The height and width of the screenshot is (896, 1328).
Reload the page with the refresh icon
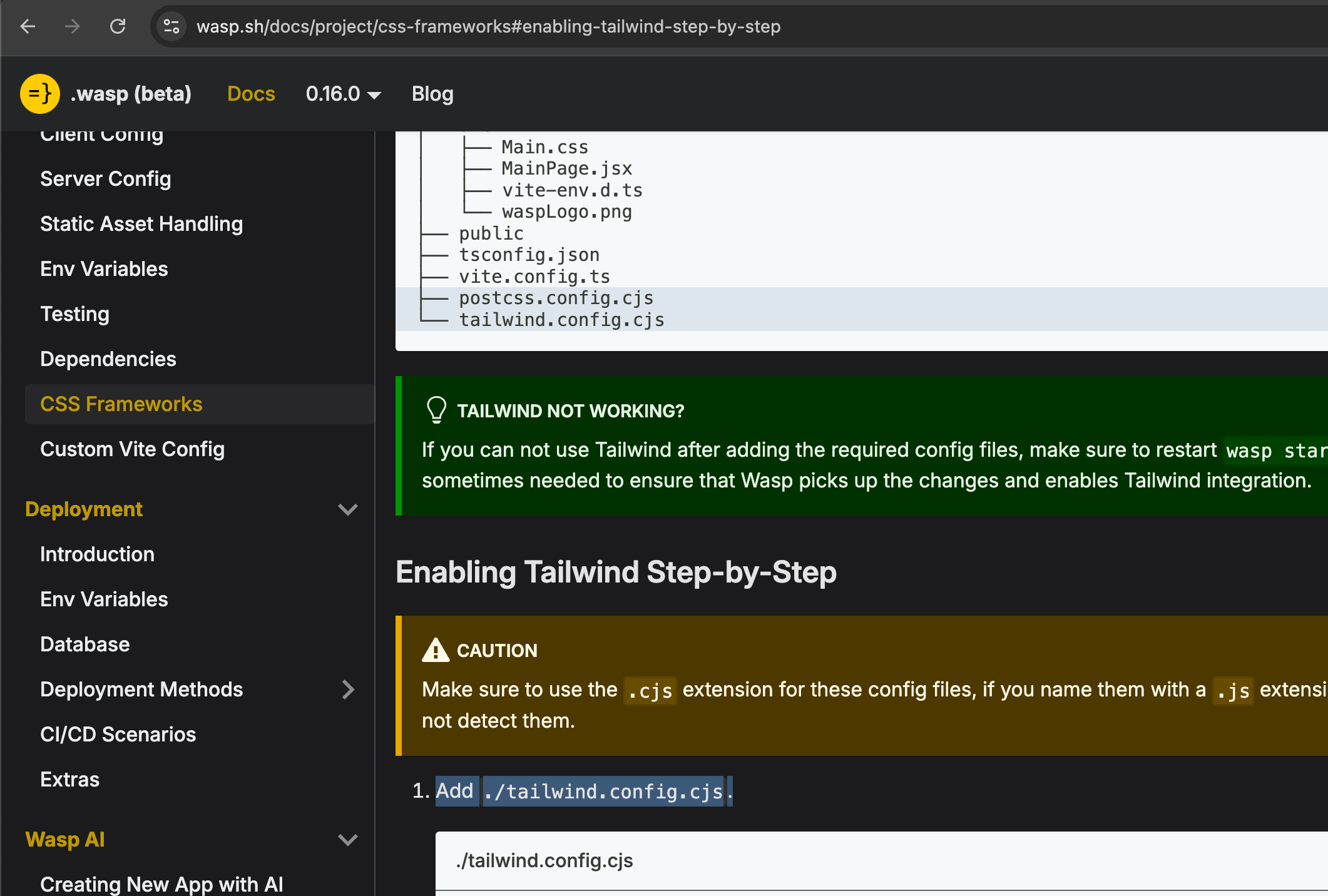[x=118, y=26]
